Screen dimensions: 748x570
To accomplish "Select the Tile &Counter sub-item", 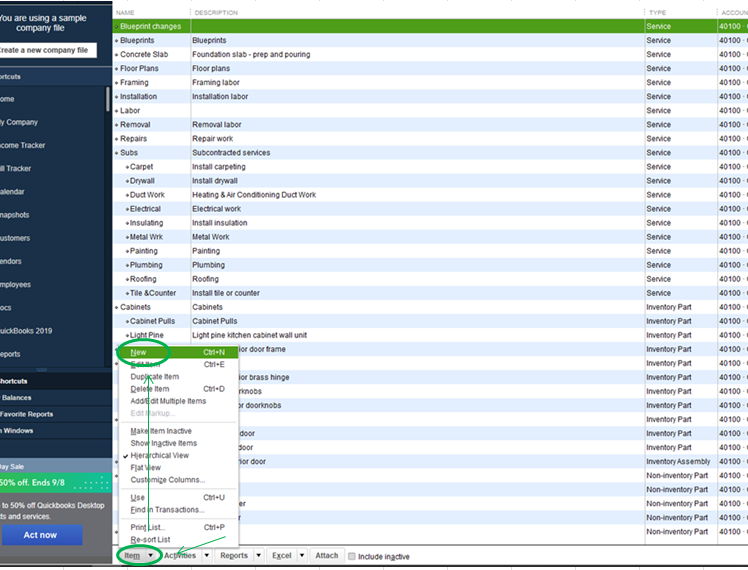I will pos(153,293).
